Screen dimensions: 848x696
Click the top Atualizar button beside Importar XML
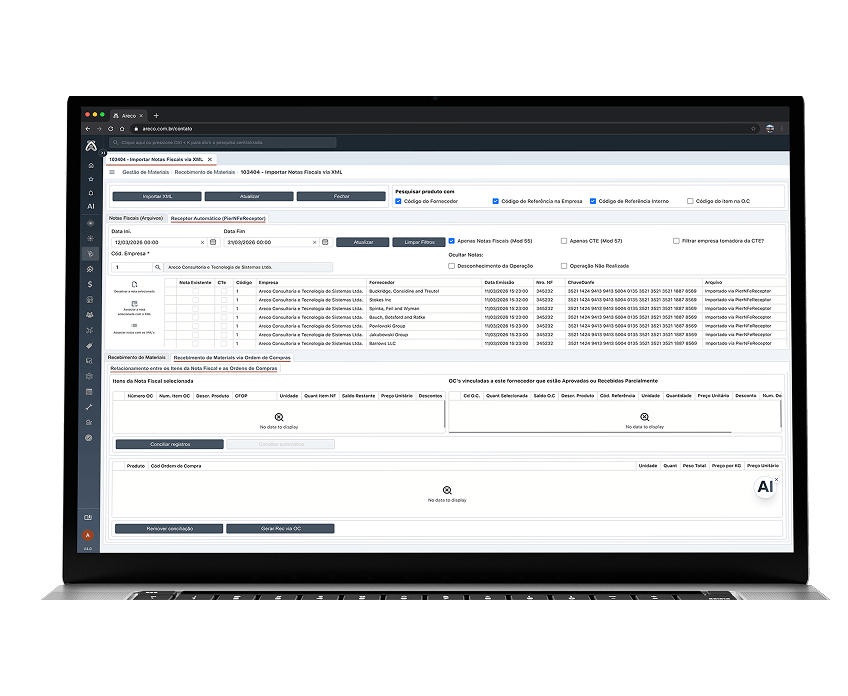click(x=249, y=196)
